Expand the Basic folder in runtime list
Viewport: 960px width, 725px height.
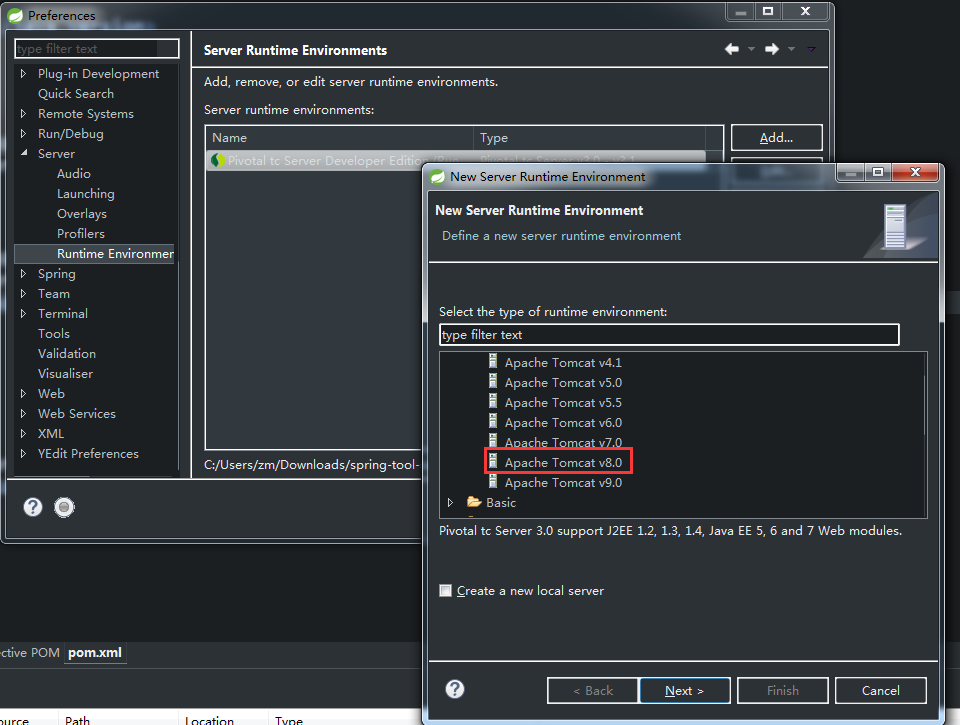click(450, 502)
